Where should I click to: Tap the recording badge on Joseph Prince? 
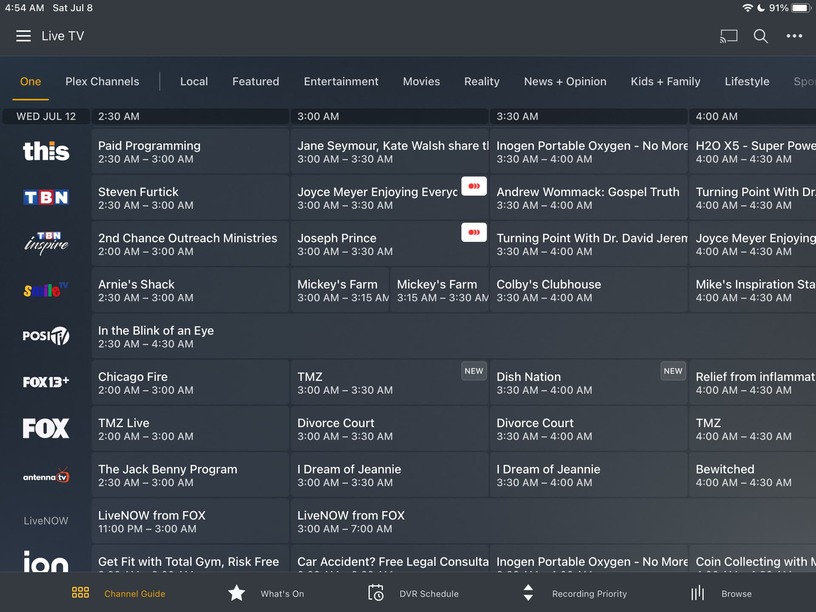coord(474,233)
